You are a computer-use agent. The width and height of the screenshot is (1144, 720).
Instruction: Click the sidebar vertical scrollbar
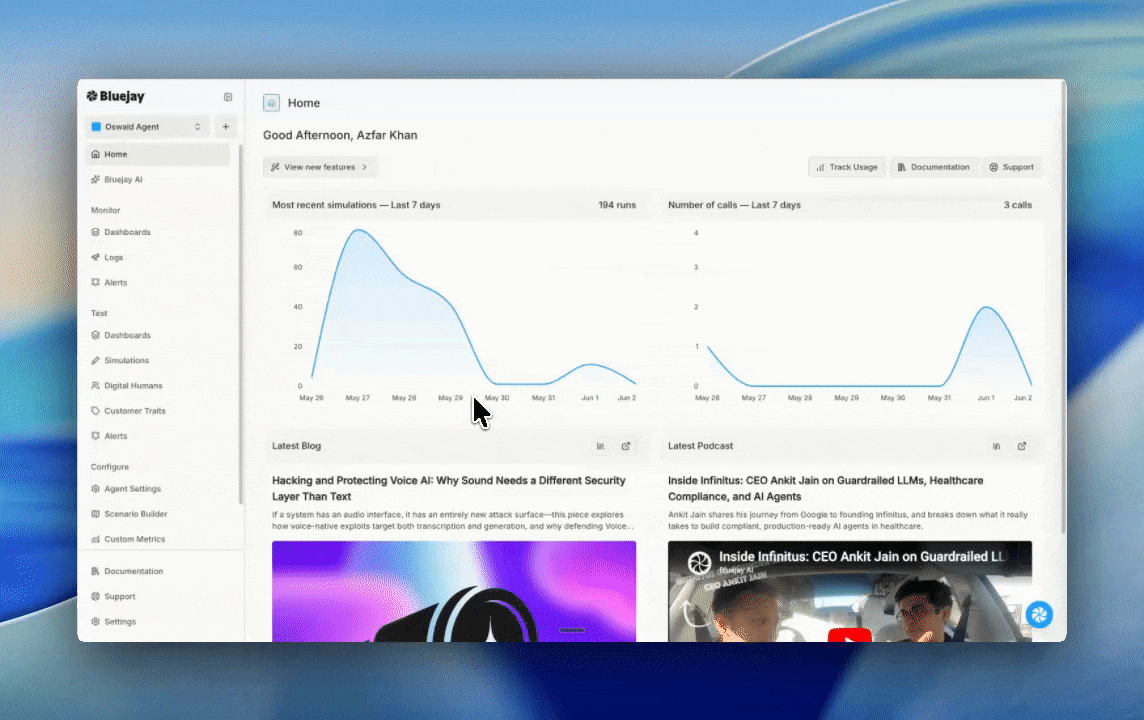coord(240,325)
